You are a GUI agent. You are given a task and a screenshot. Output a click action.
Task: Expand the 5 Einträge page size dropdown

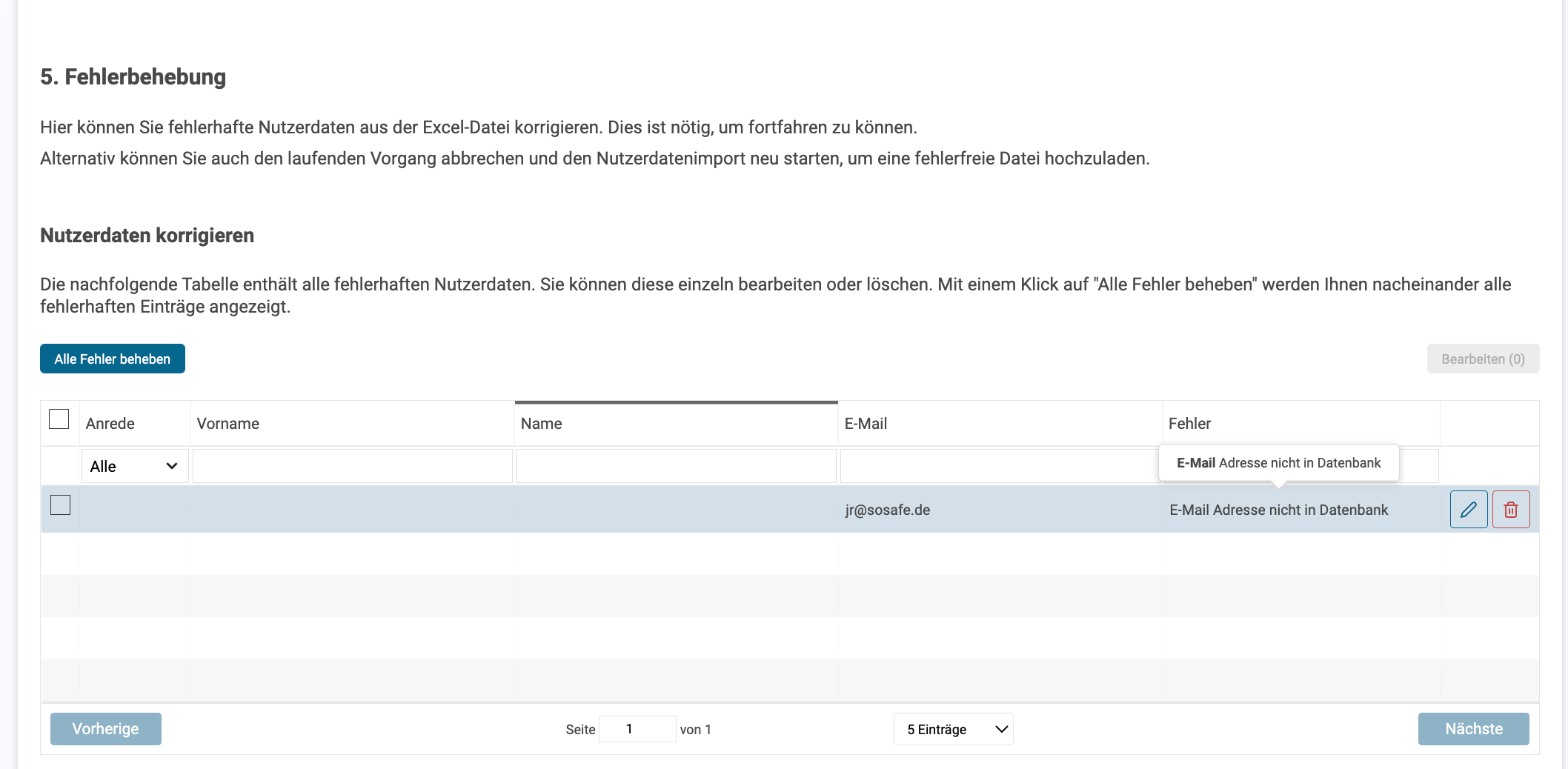click(x=953, y=729)
